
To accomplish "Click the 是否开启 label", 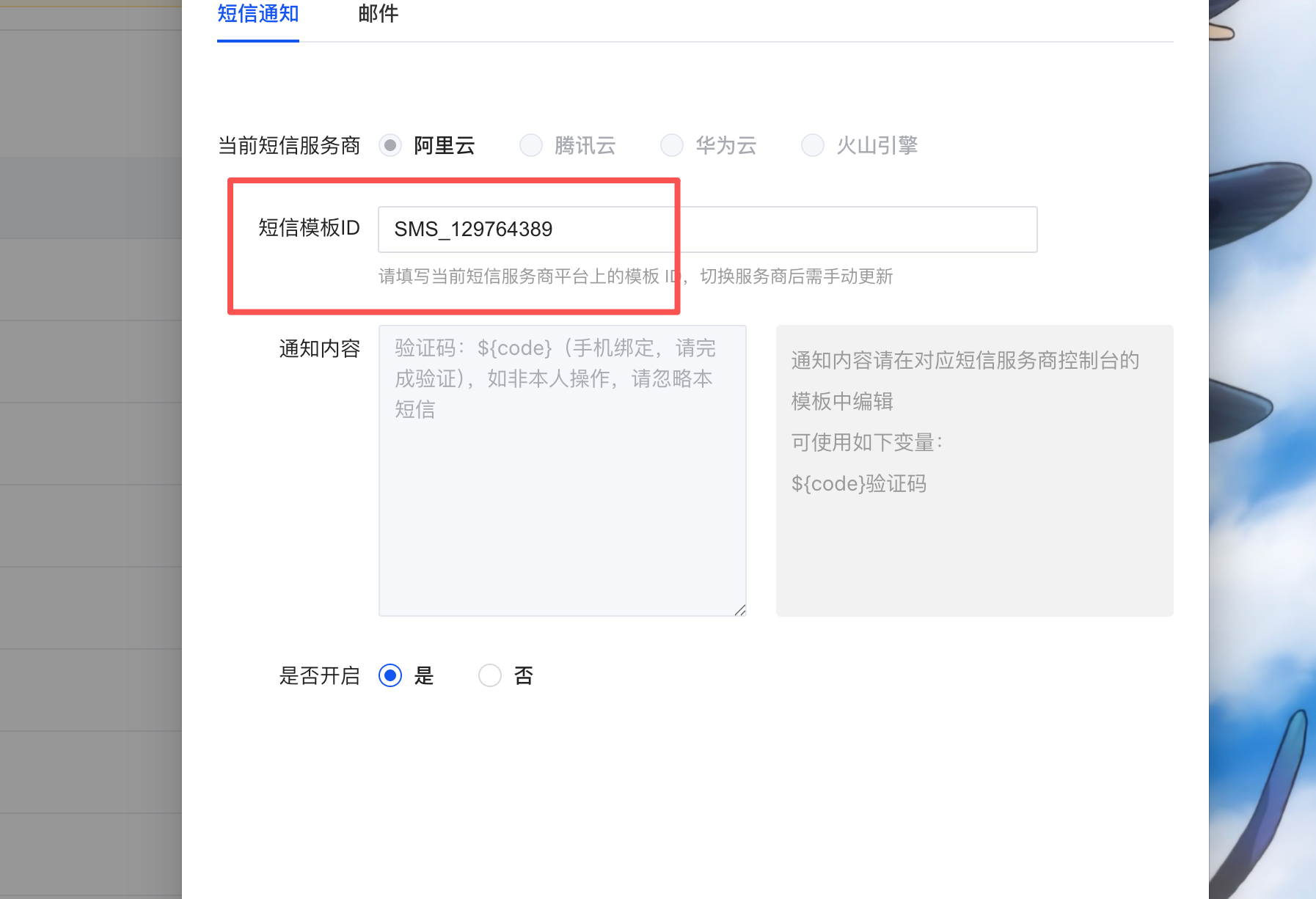I will coord(320,675).
